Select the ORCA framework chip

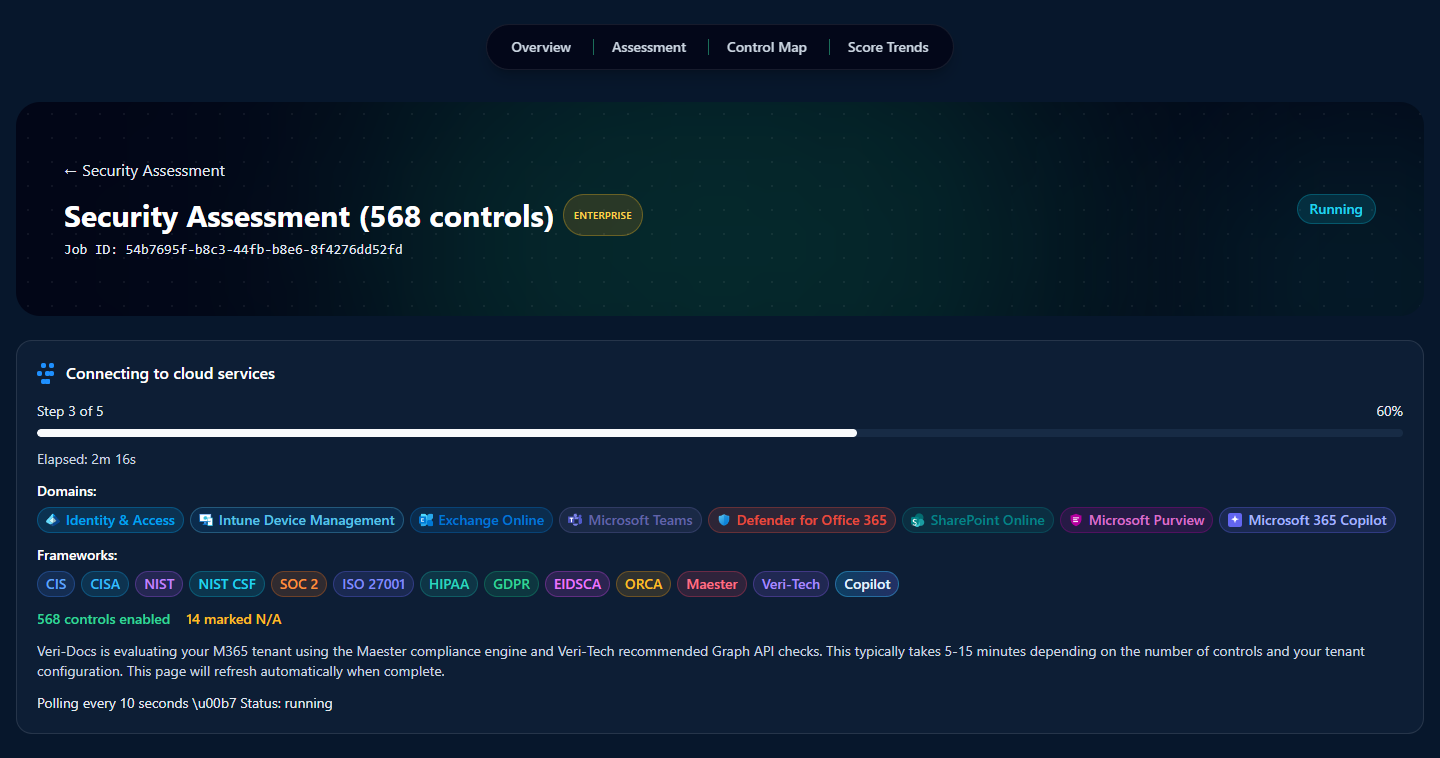click(644, 584)
